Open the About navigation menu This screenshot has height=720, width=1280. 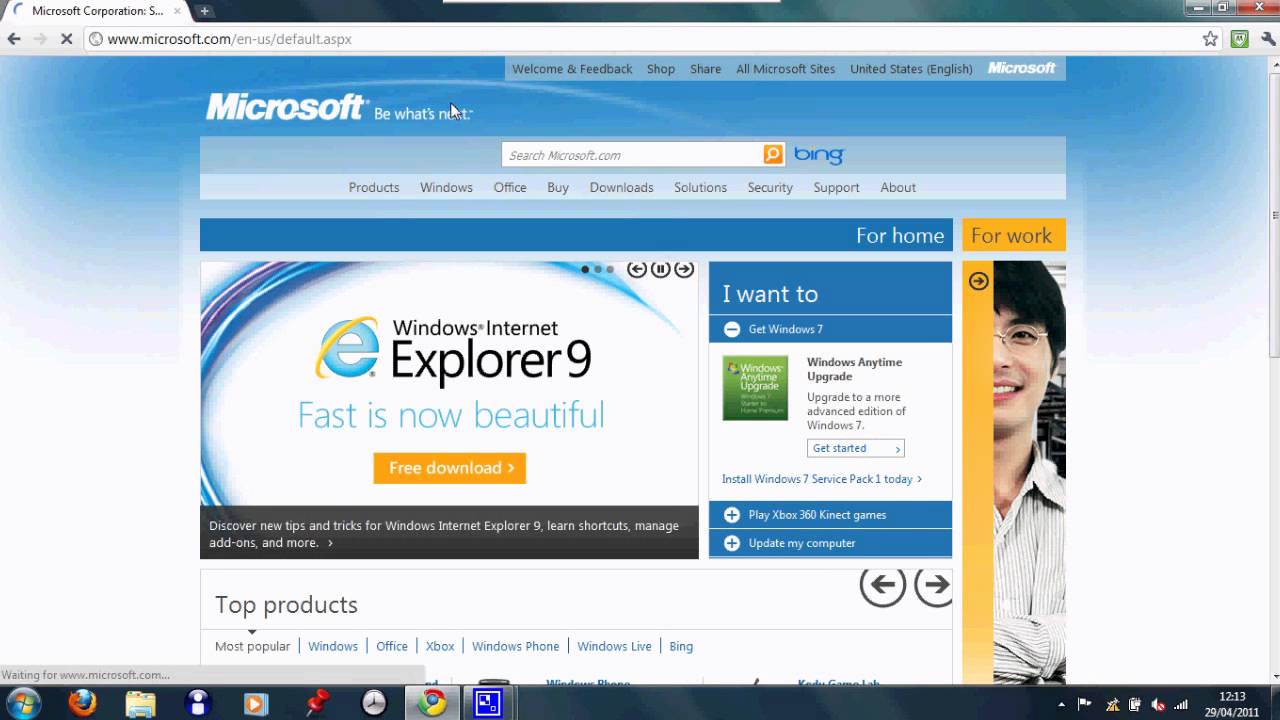(x=898, y=187)
